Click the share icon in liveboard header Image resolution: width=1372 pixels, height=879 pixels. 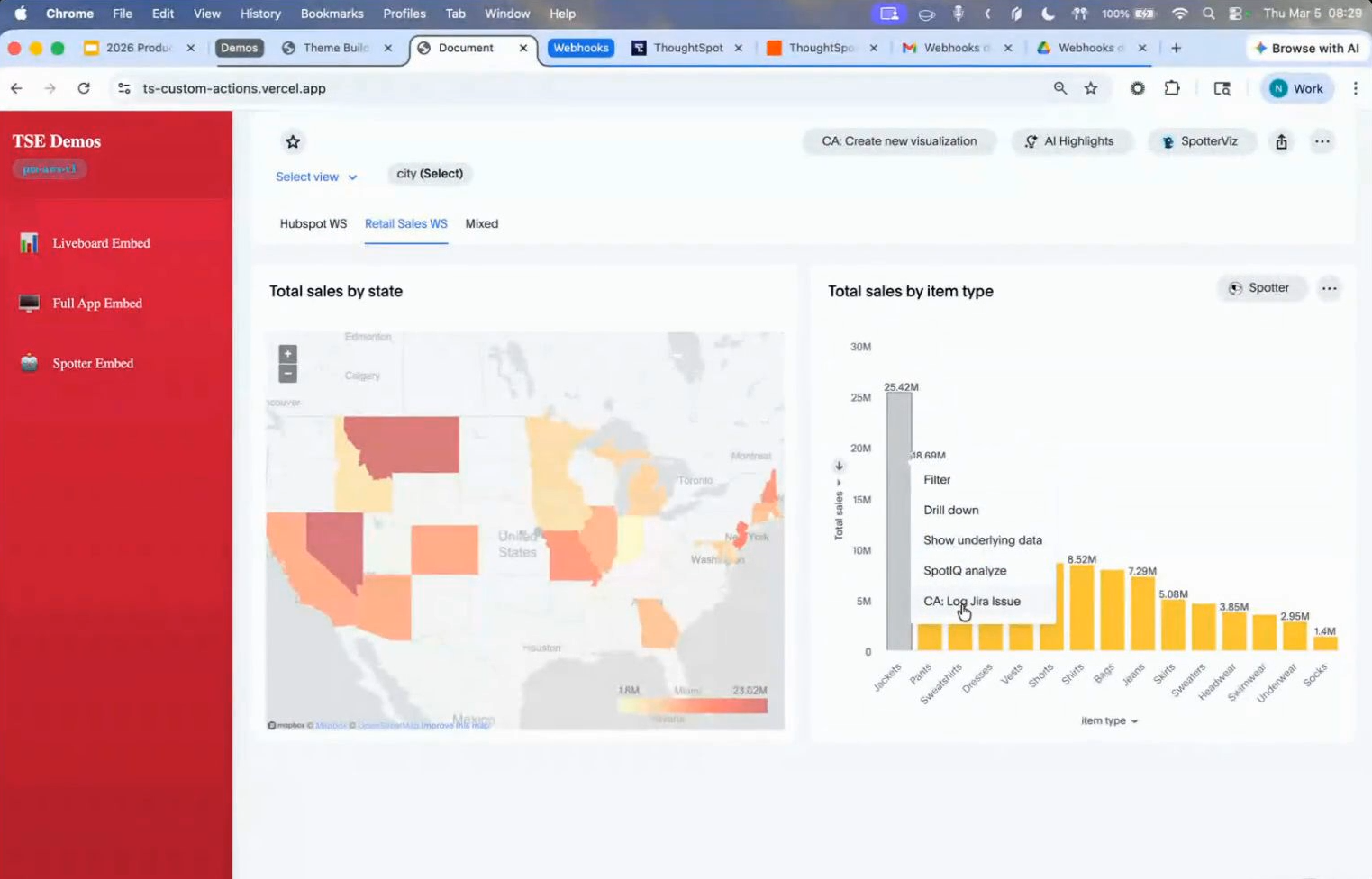pos(1281,142)
